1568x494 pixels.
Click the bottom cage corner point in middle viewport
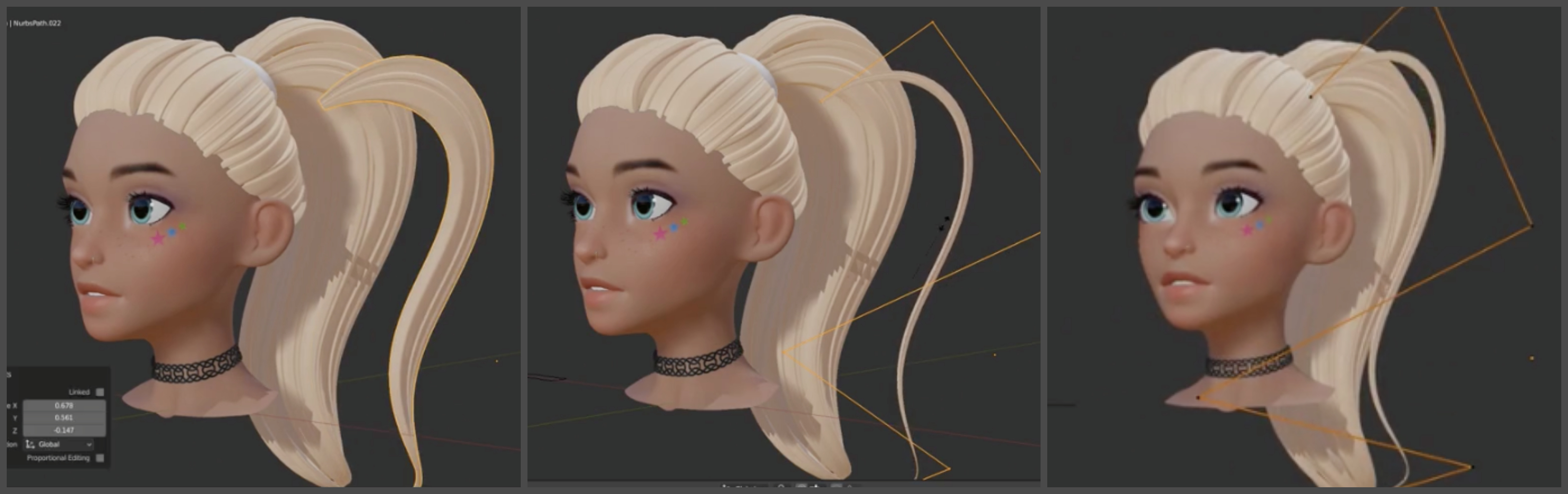tap(948, 469)
